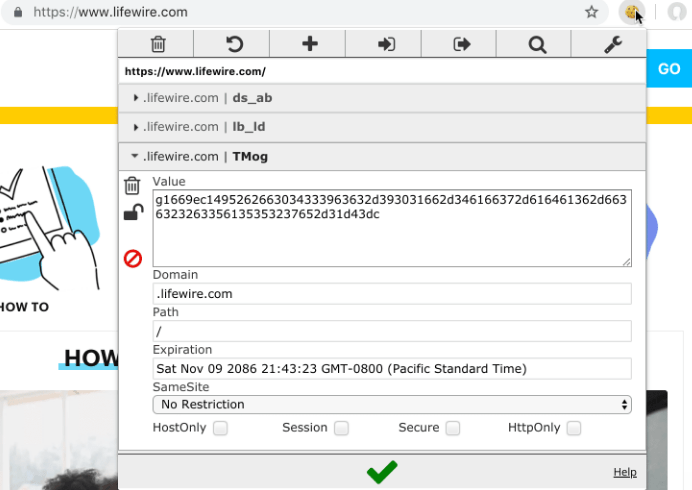The width and height of the screenshot is (692, 490).
Task: Save cookie changes with green checkmark
Action: coord(382,472)
